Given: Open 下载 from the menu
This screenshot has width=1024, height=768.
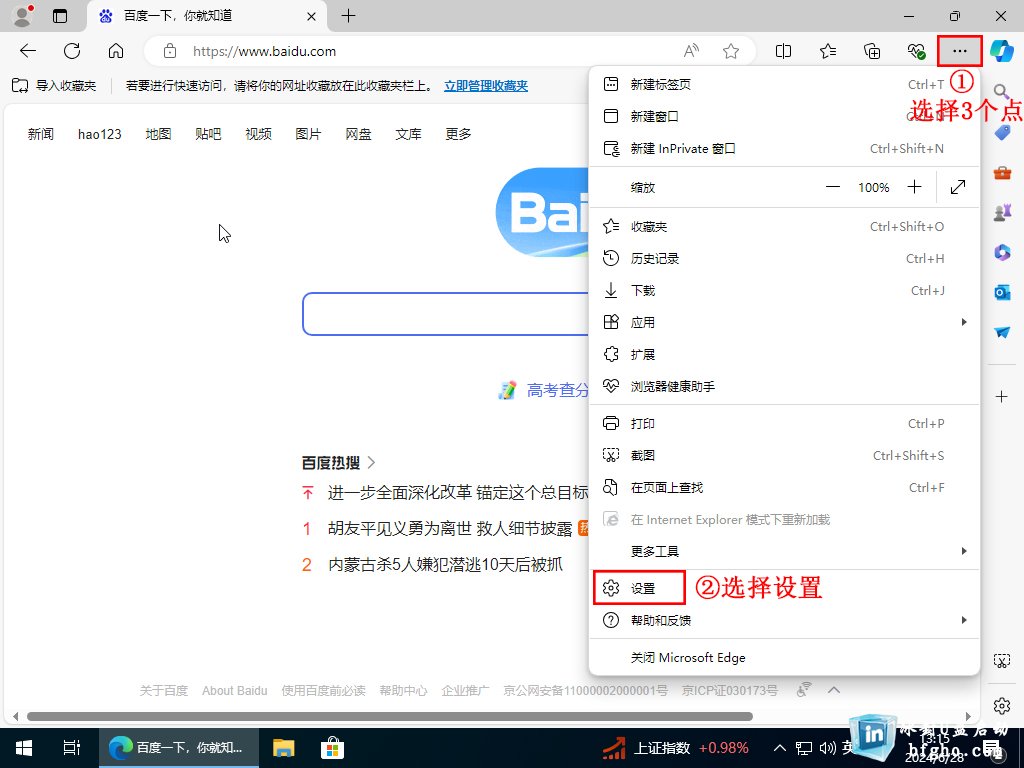Looking at the screenshot, I should click(784, 291).
